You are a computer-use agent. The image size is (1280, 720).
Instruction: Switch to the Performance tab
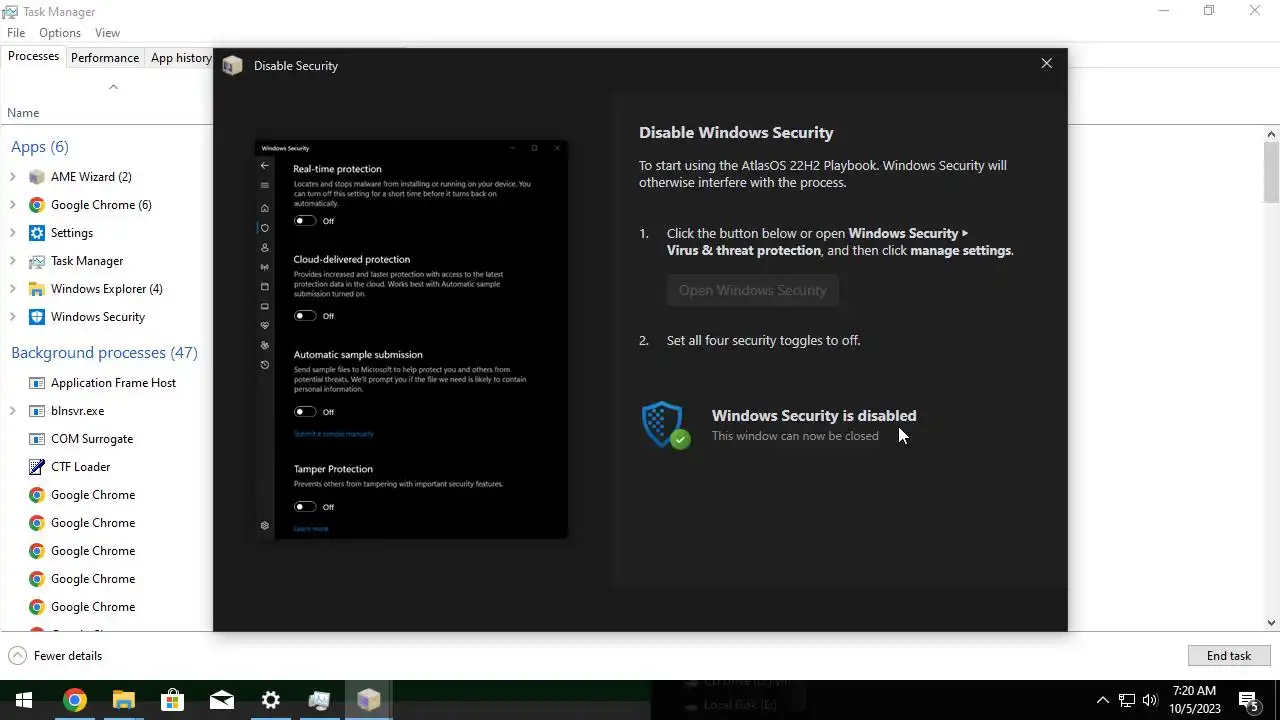point(105,58)
